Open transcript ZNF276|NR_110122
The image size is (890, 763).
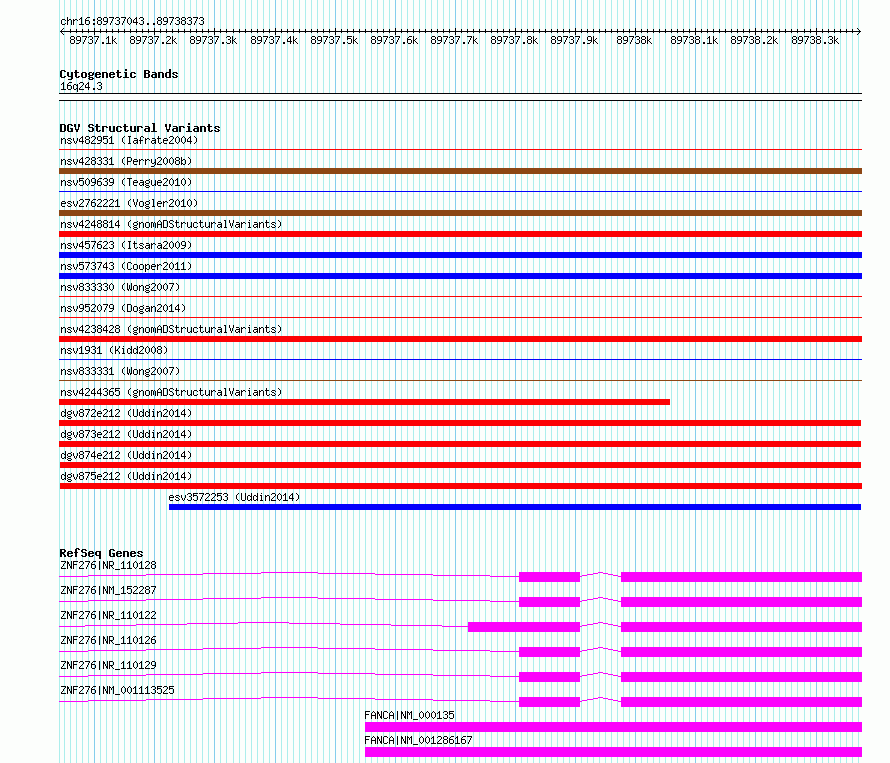pyautogui.click(x=108, y=615)
